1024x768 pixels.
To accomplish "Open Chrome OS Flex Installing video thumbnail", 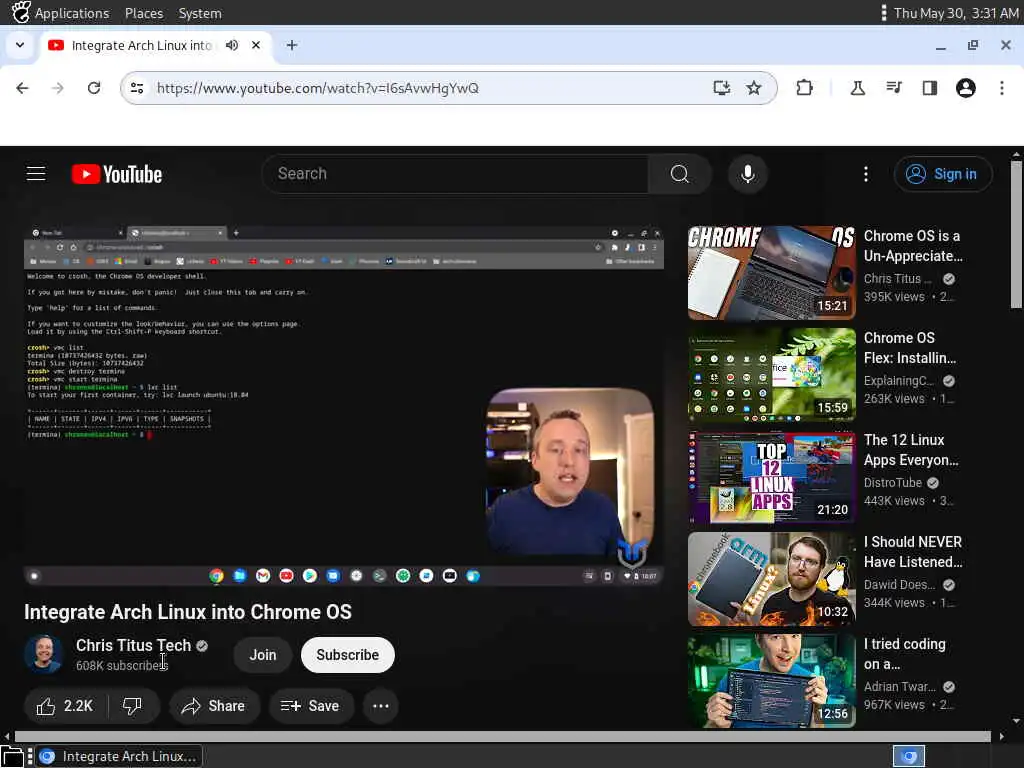I will [771, 374].
